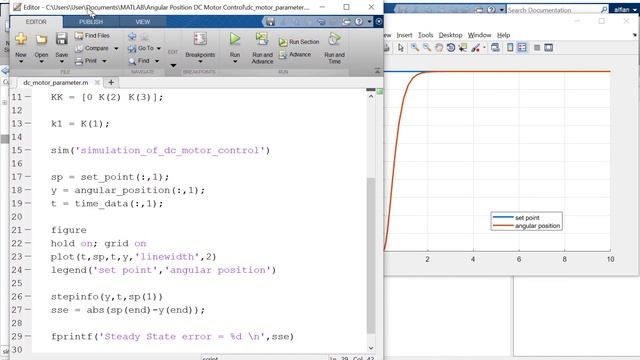
Task: Add a new editor tab with plus
Action: click(111, 82)
